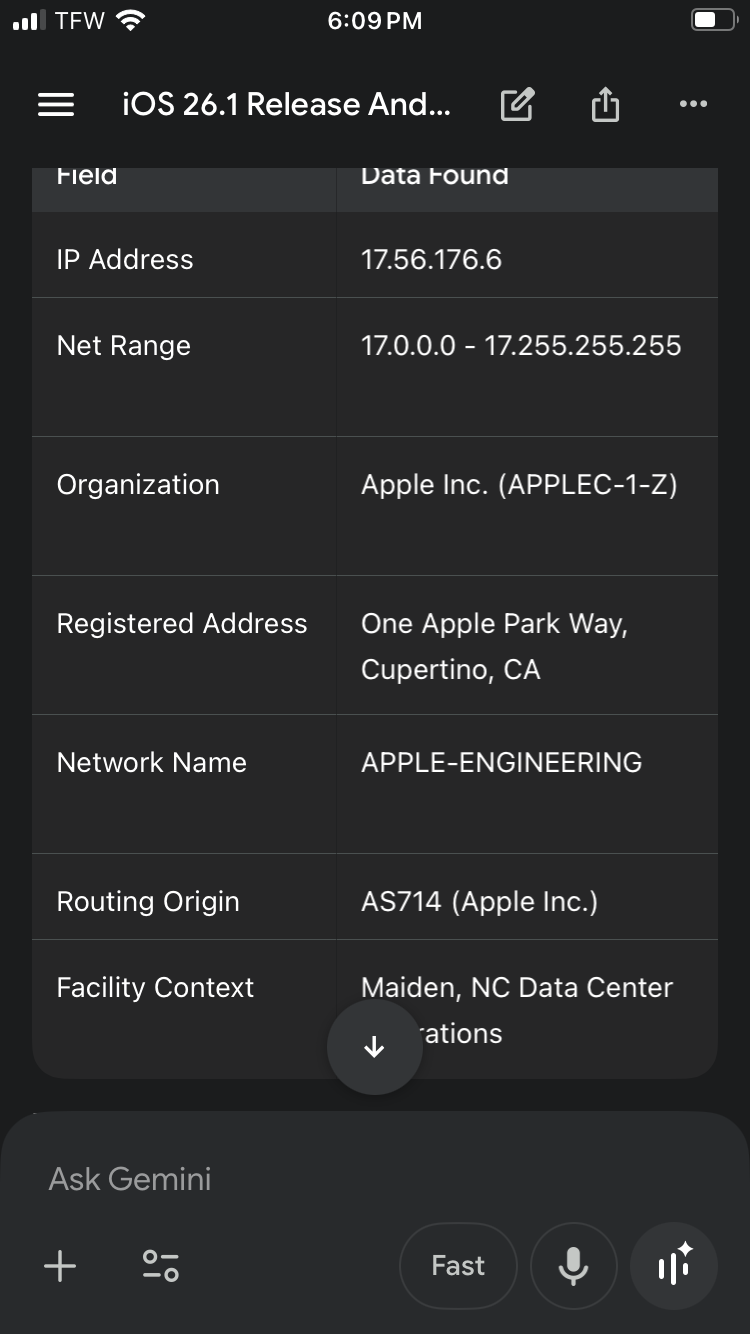Tap the microphone icon
Screen dimensions: 750x1334
[x=573, y=1266]
